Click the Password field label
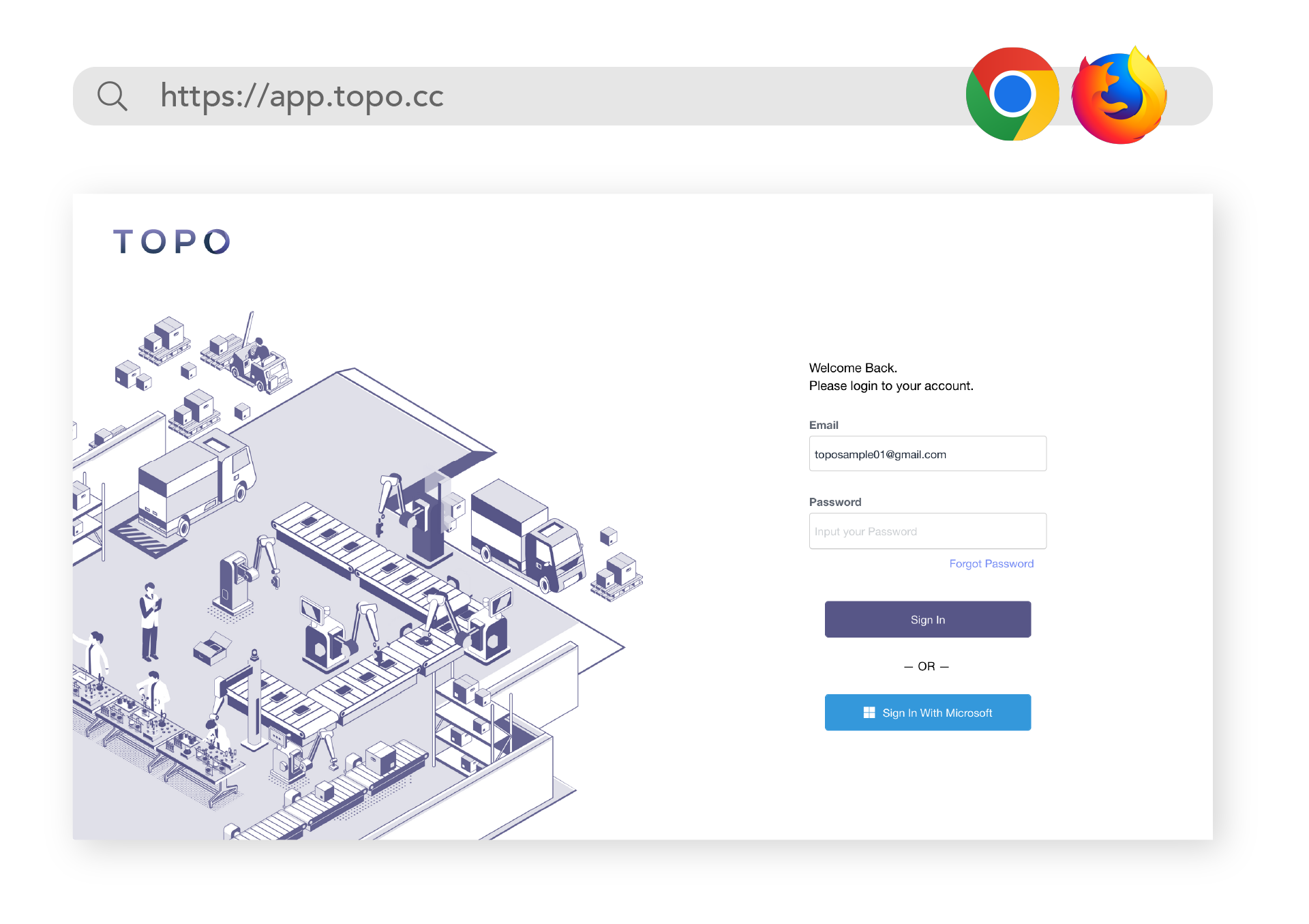This screenshot has width=1309, height=924. point(834,502)
